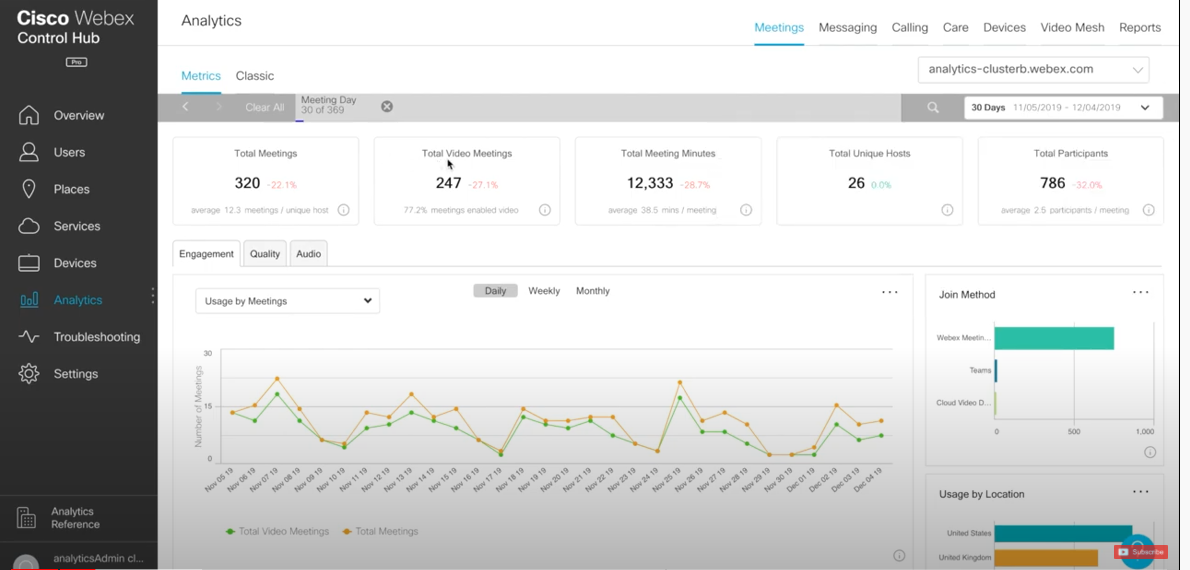
Task: Click info icon in Join Method panel
Action: tap(1150, 452)
